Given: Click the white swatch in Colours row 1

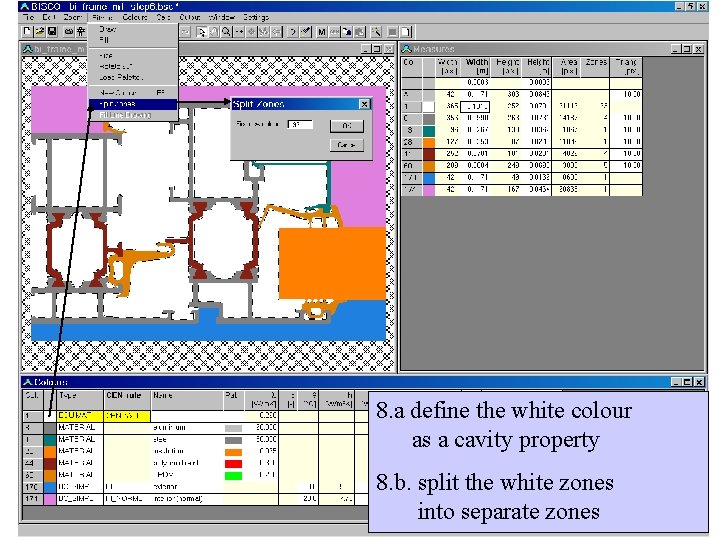Looking at the screenshot, I should [50, 416].
